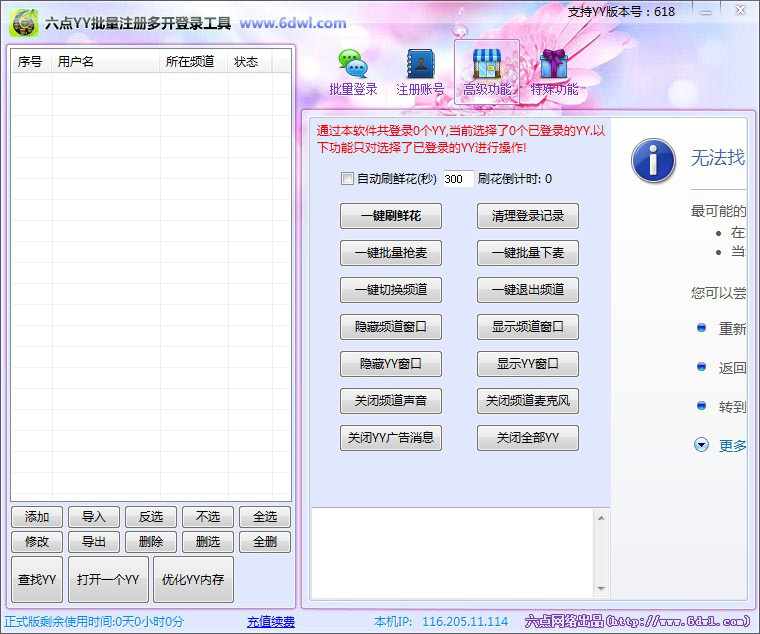Click the 添加 button
760x634 pixels.
(x=37, y=517)
